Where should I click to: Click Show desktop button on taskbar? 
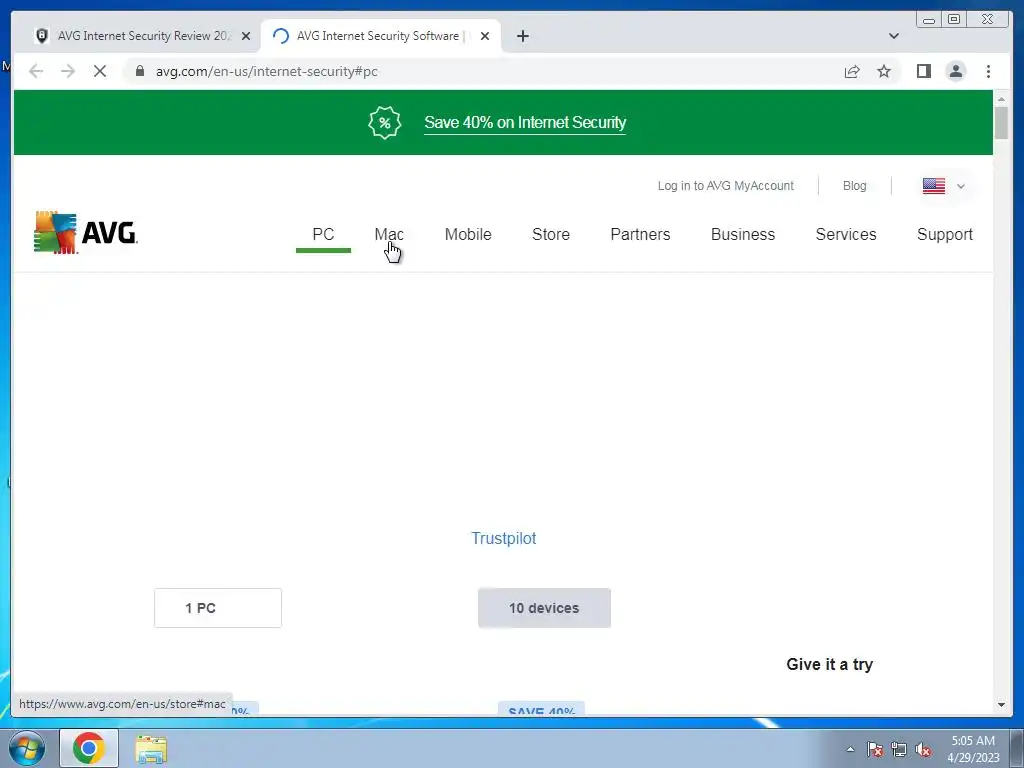point(1017,748)
